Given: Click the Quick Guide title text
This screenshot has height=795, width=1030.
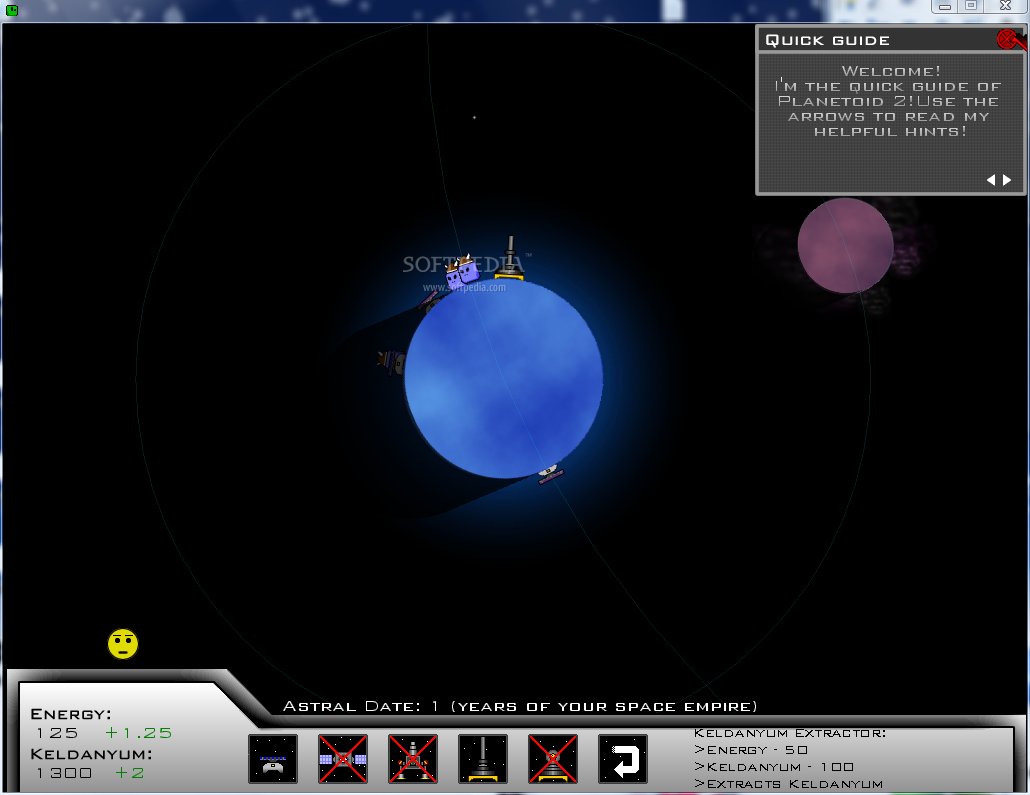Looking at the screenshot, I should point(828,40).
